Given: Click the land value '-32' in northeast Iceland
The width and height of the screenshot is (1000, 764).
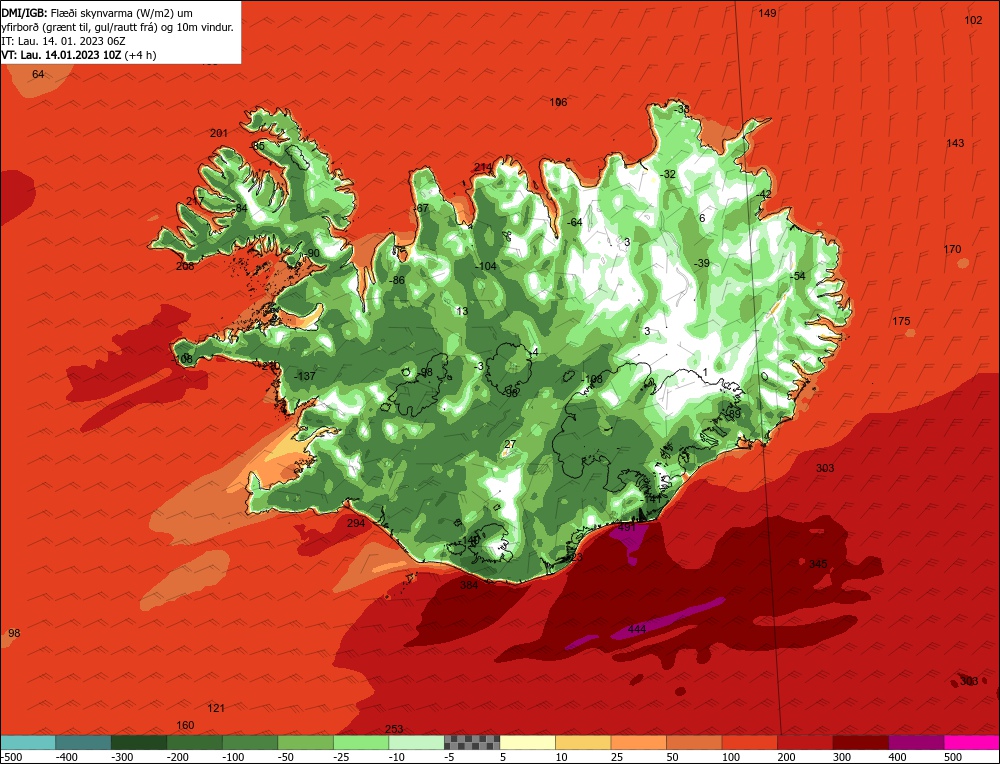Looking at the screenshot, I should (x=667, y=173).
